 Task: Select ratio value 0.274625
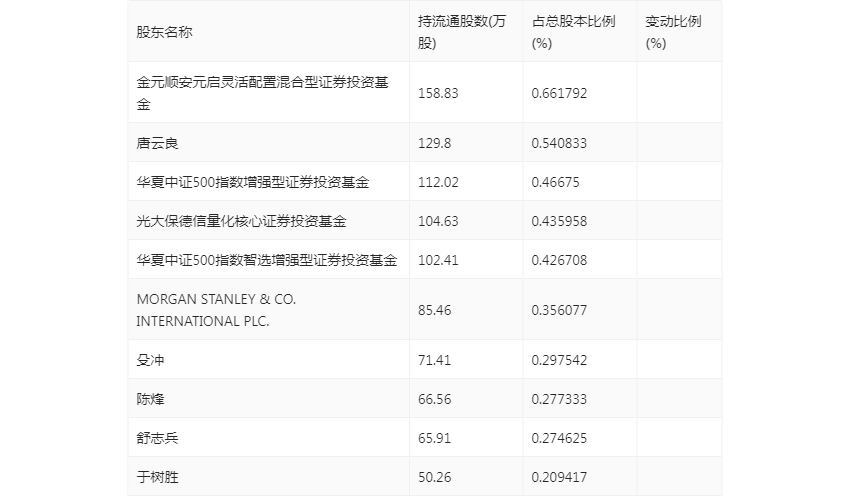point(559,438)
